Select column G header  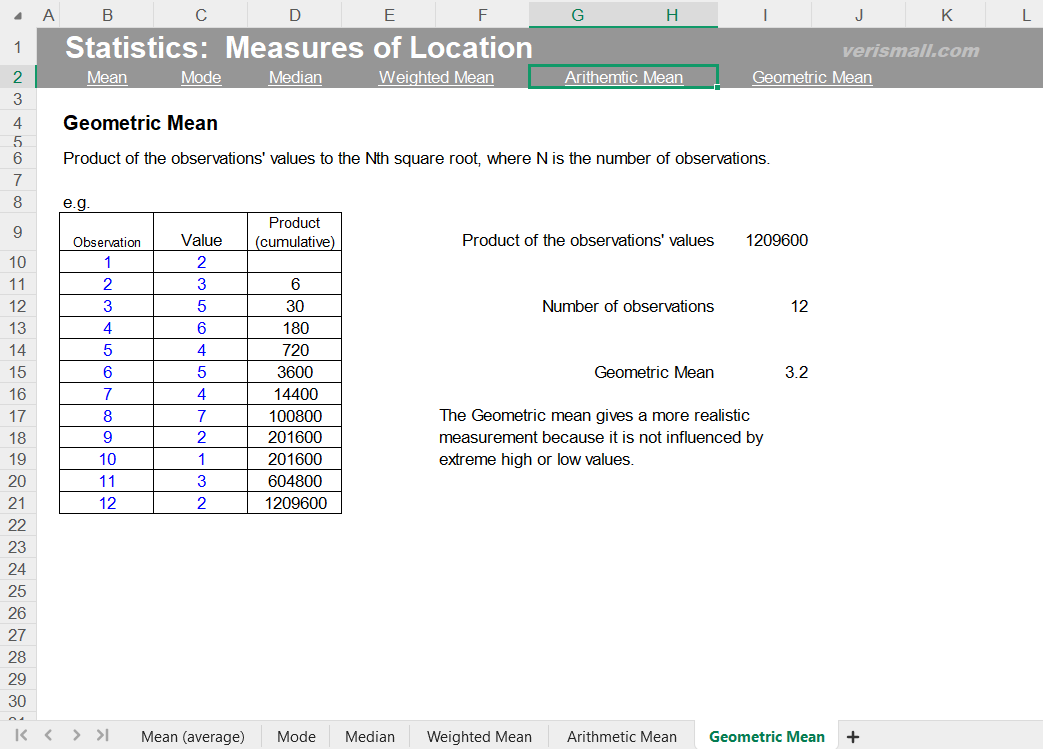(x=577, y=14)
